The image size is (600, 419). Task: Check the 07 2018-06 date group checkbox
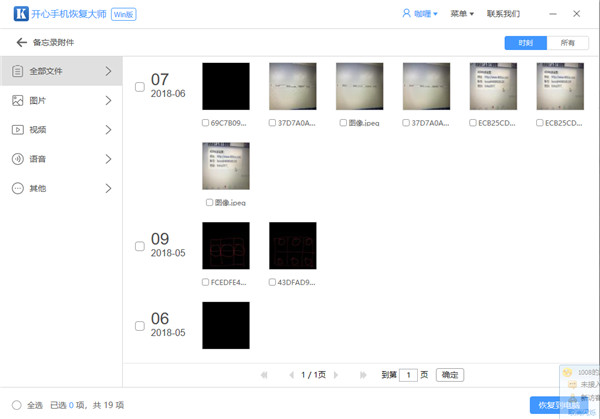pos(140,87)
